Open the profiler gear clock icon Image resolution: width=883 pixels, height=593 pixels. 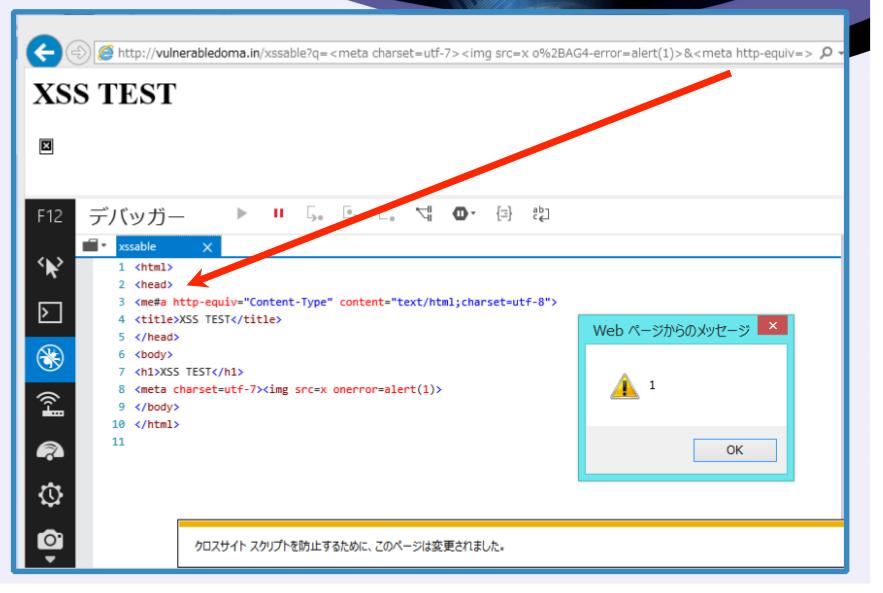50,496
